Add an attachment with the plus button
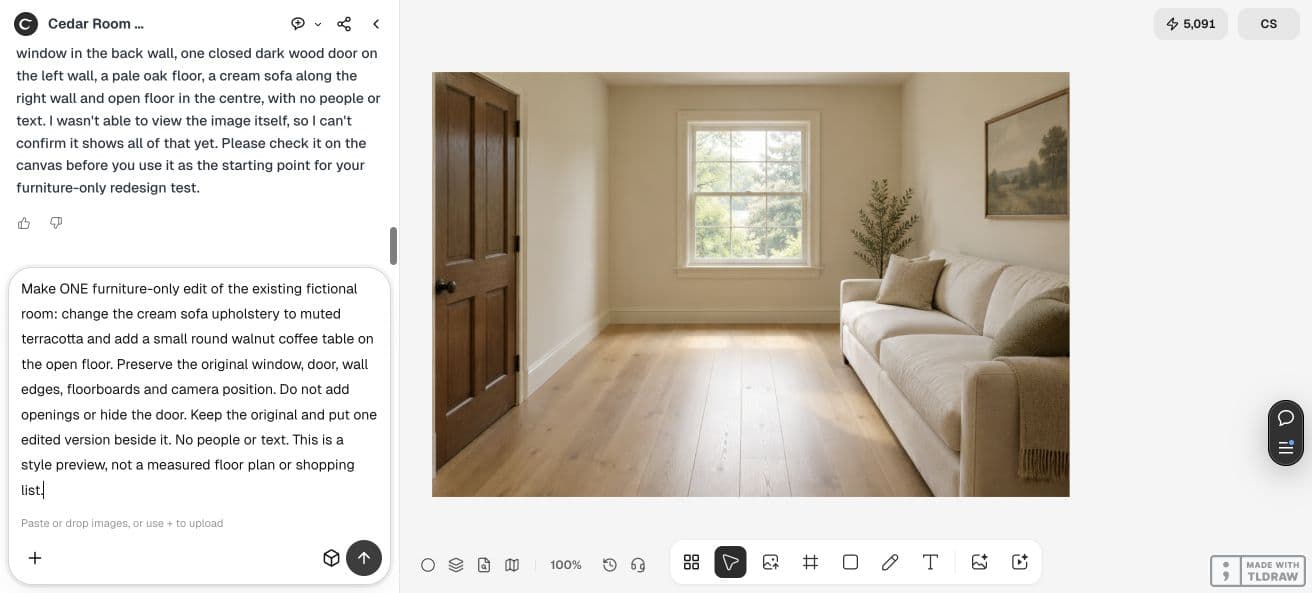 [x=35, y=558]
